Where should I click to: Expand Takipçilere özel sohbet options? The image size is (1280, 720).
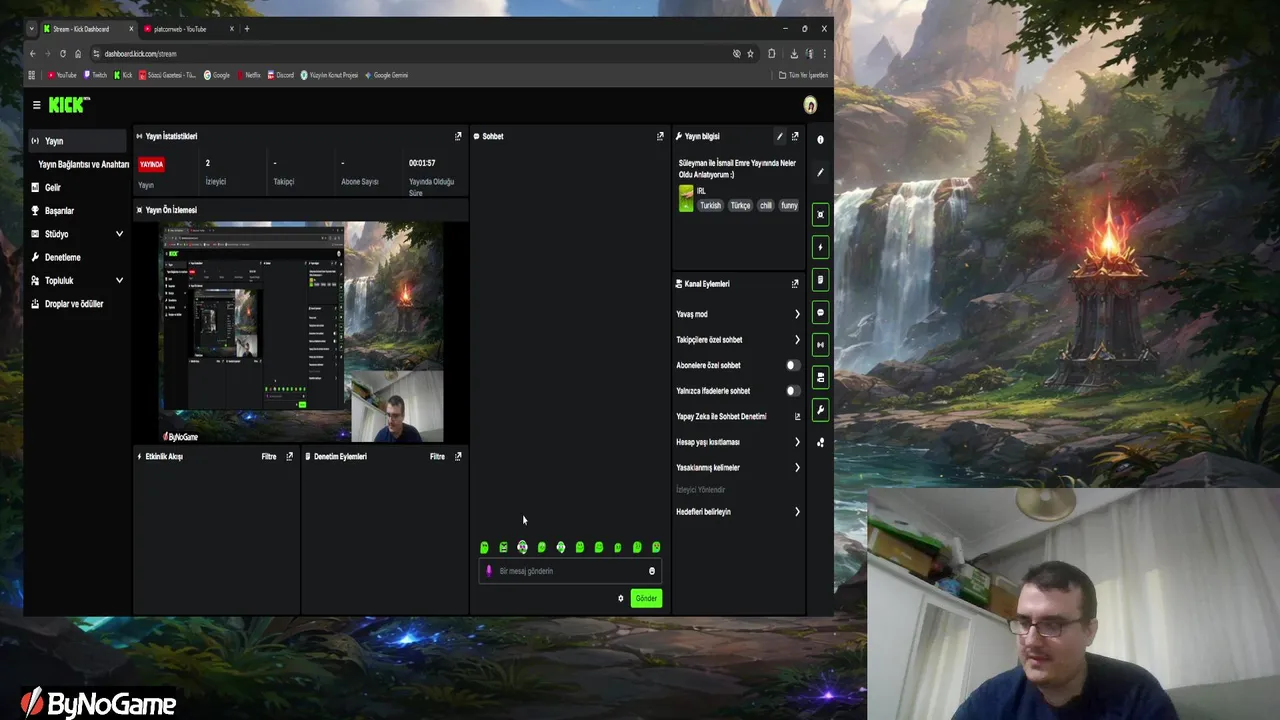point(797,340)
